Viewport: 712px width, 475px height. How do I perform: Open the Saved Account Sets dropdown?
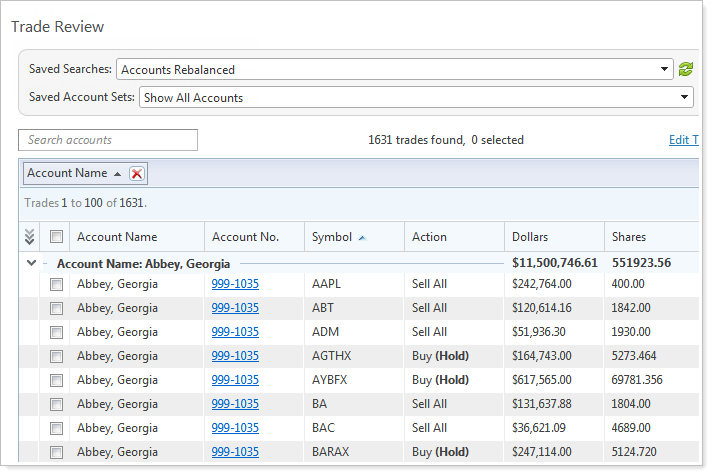pyautogui.click(x=684, y=97)
